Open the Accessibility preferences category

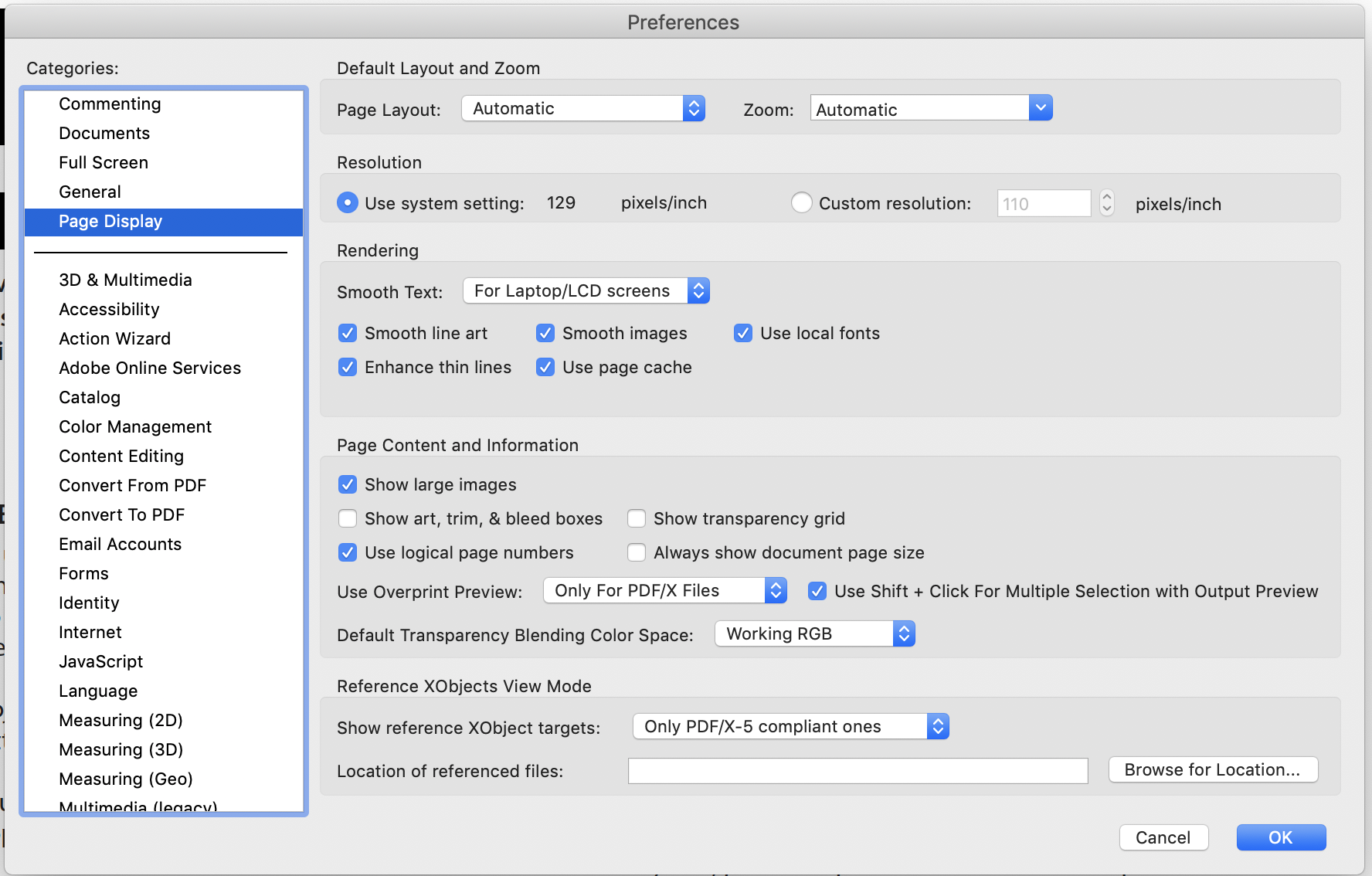pos(109,309)
